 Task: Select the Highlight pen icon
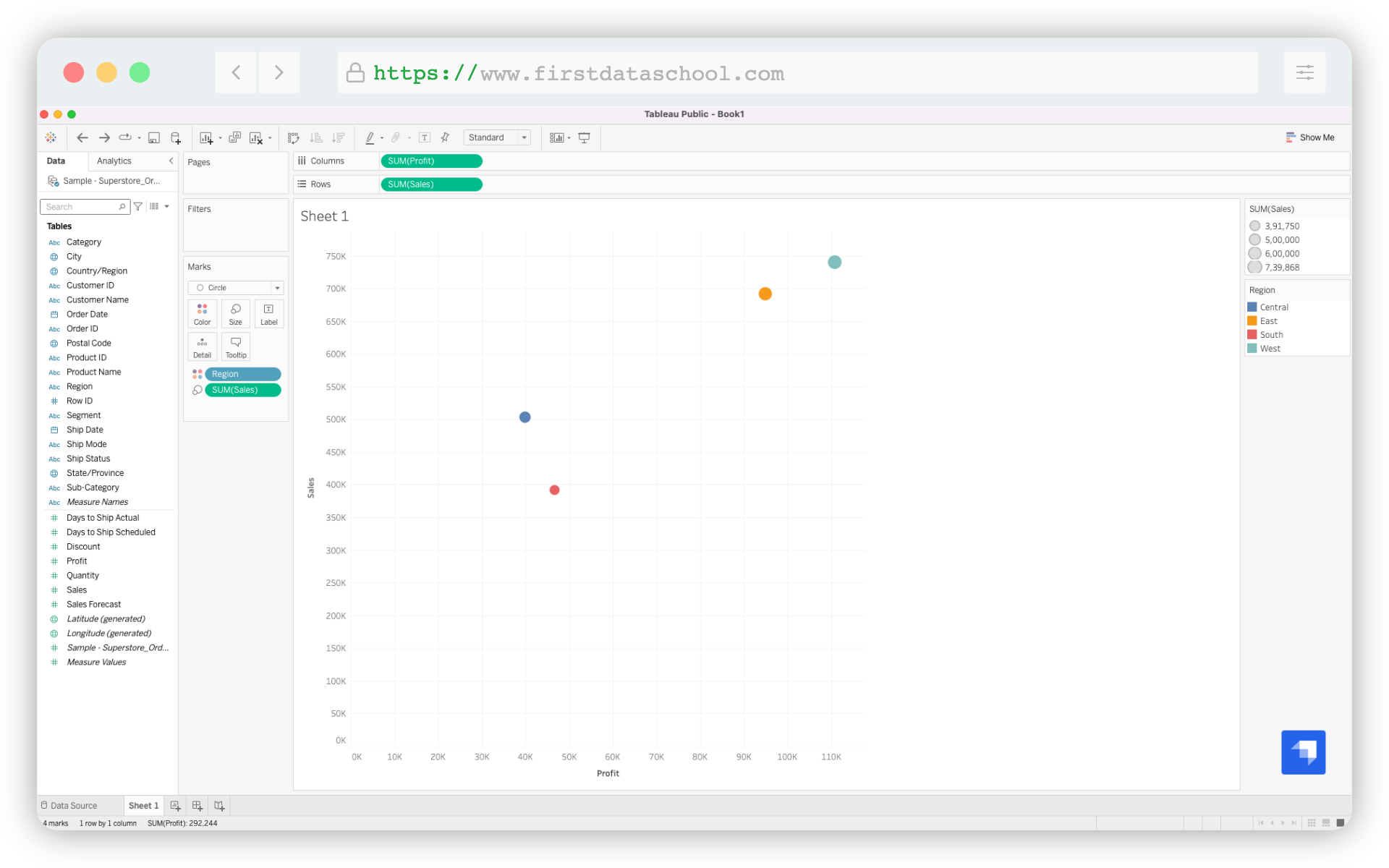tap(370, 137)
